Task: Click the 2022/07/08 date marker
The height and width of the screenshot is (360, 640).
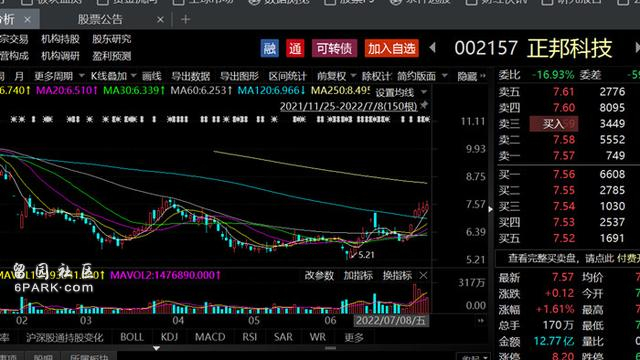Action: pos(391,320)
